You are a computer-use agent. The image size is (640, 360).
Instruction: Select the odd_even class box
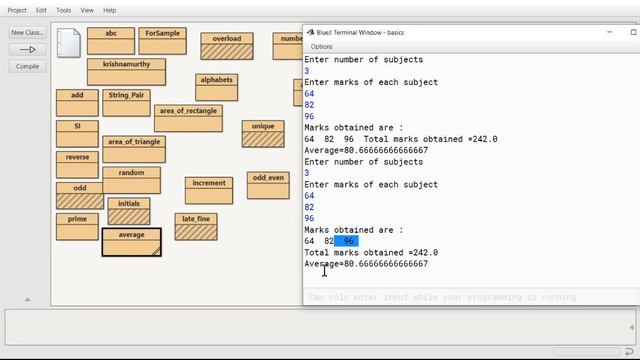[268, 186]
